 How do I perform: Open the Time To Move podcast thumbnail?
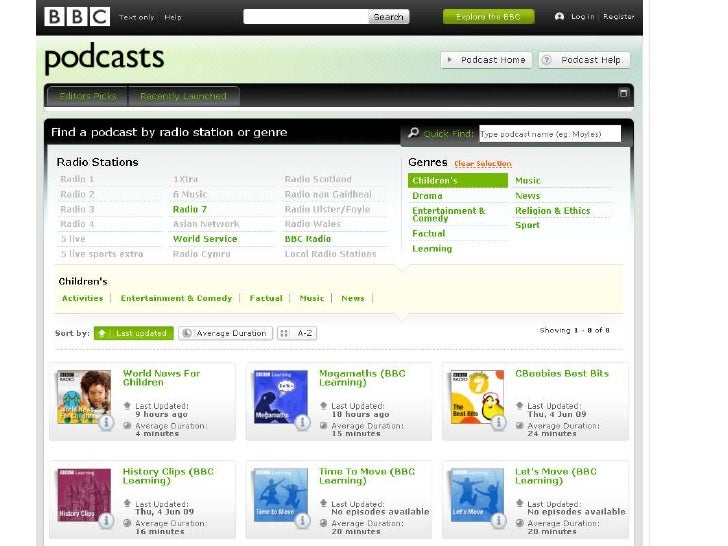(280, 494)
